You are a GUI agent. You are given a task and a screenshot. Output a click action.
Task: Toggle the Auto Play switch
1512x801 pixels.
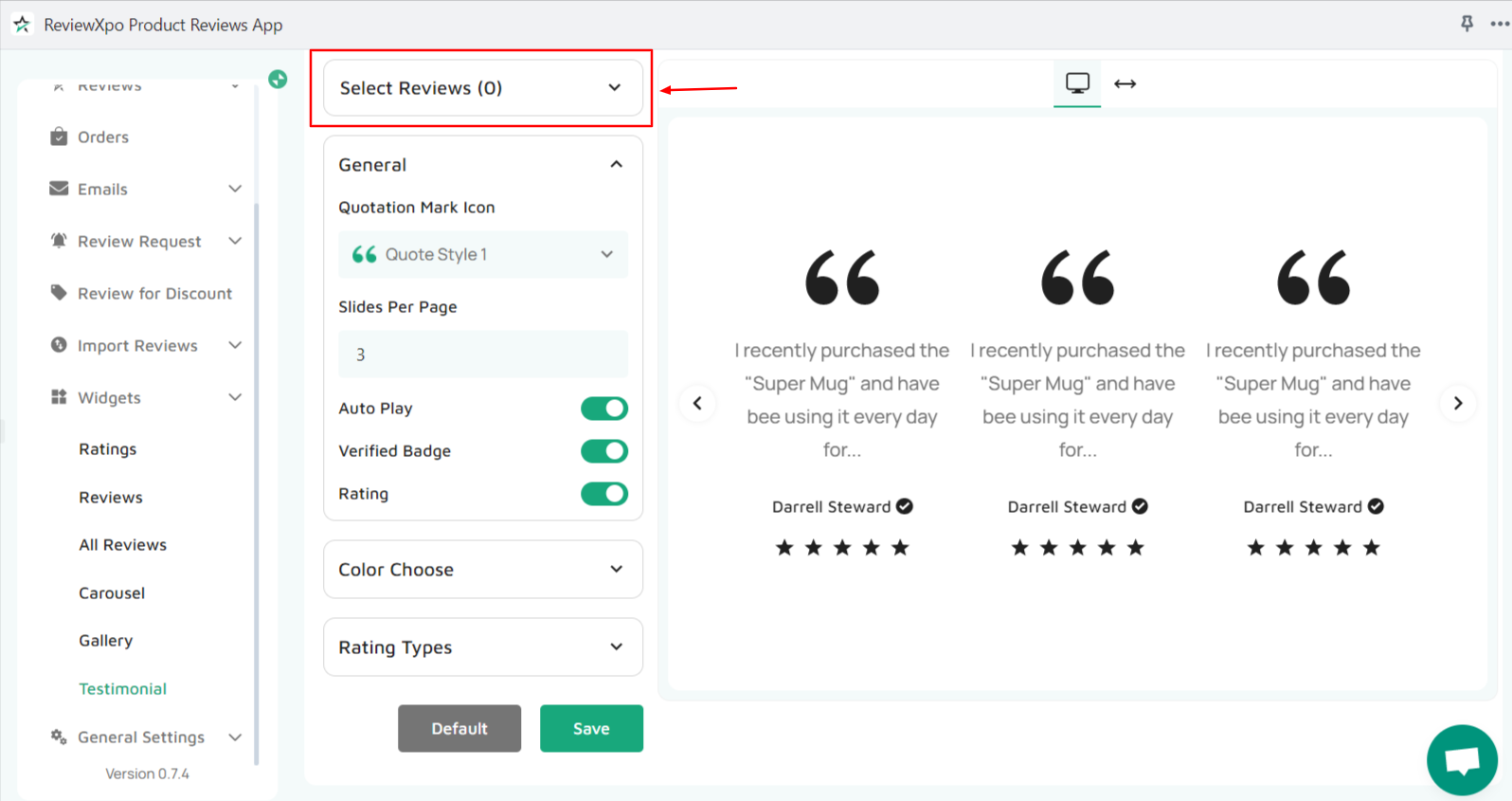coord(604,409)
